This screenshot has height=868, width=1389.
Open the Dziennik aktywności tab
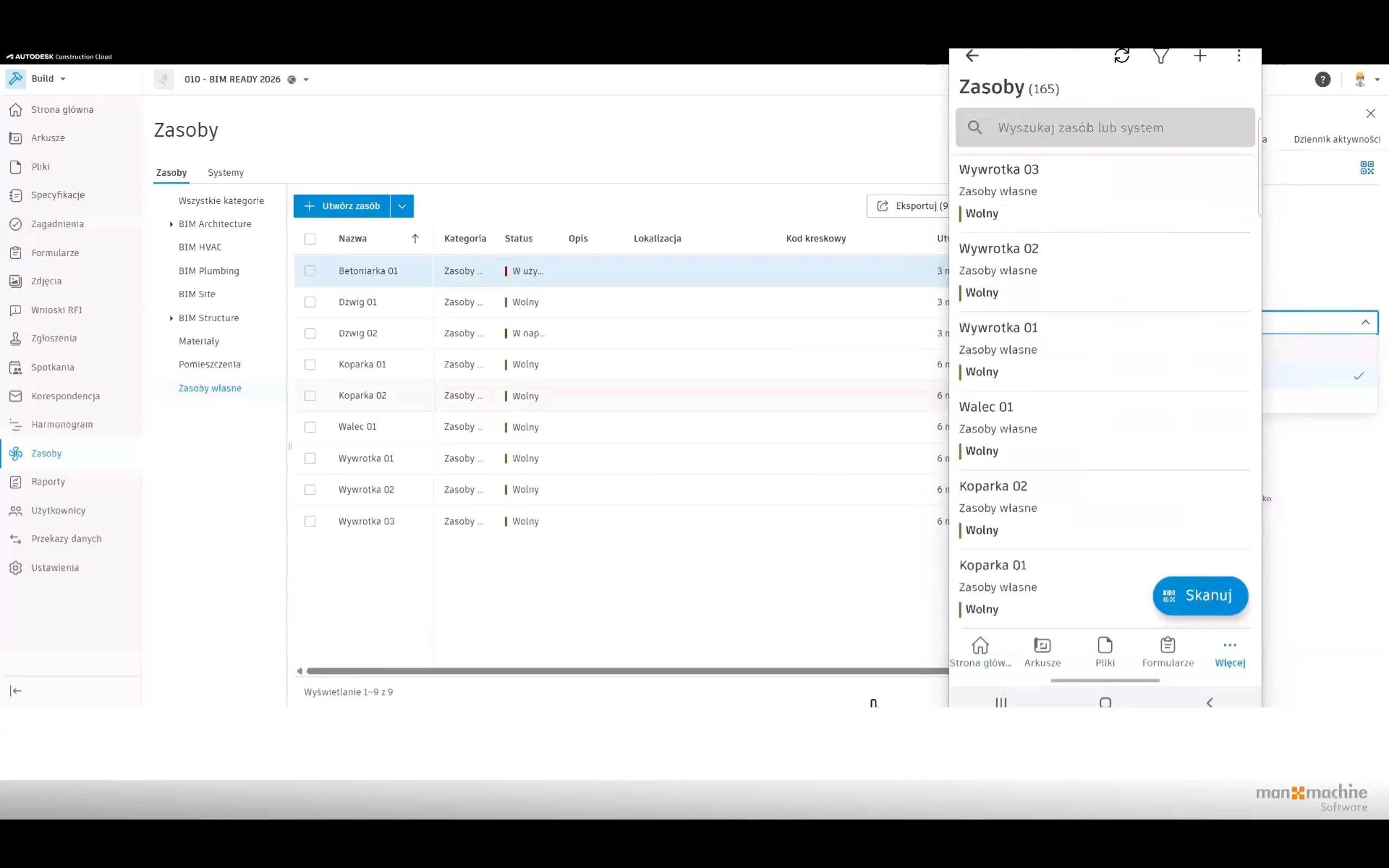click(1337, 139)
